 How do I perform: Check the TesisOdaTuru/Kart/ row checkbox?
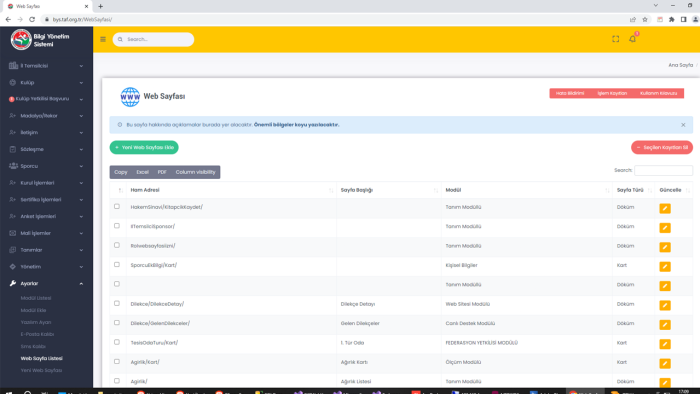point(117,342)
